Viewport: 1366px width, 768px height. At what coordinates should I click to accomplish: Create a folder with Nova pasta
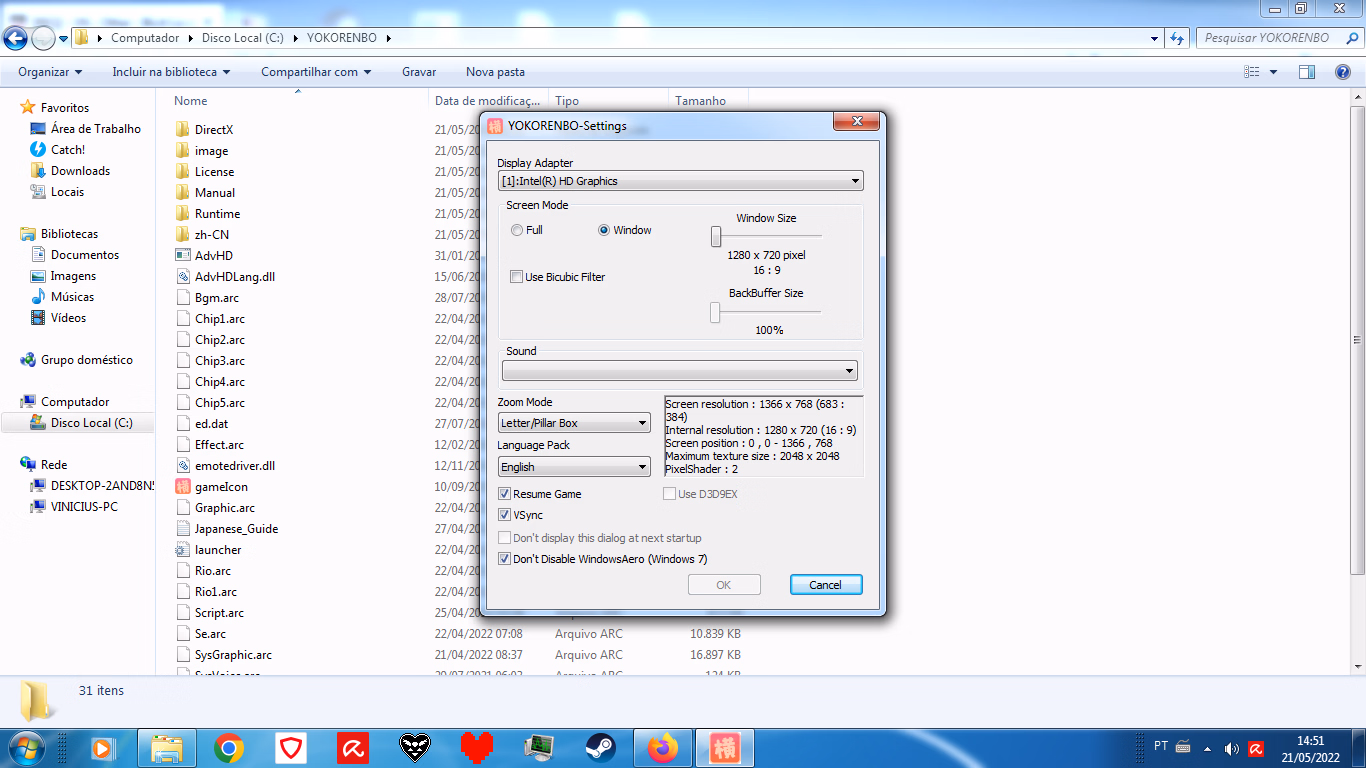tap(495, 72)
